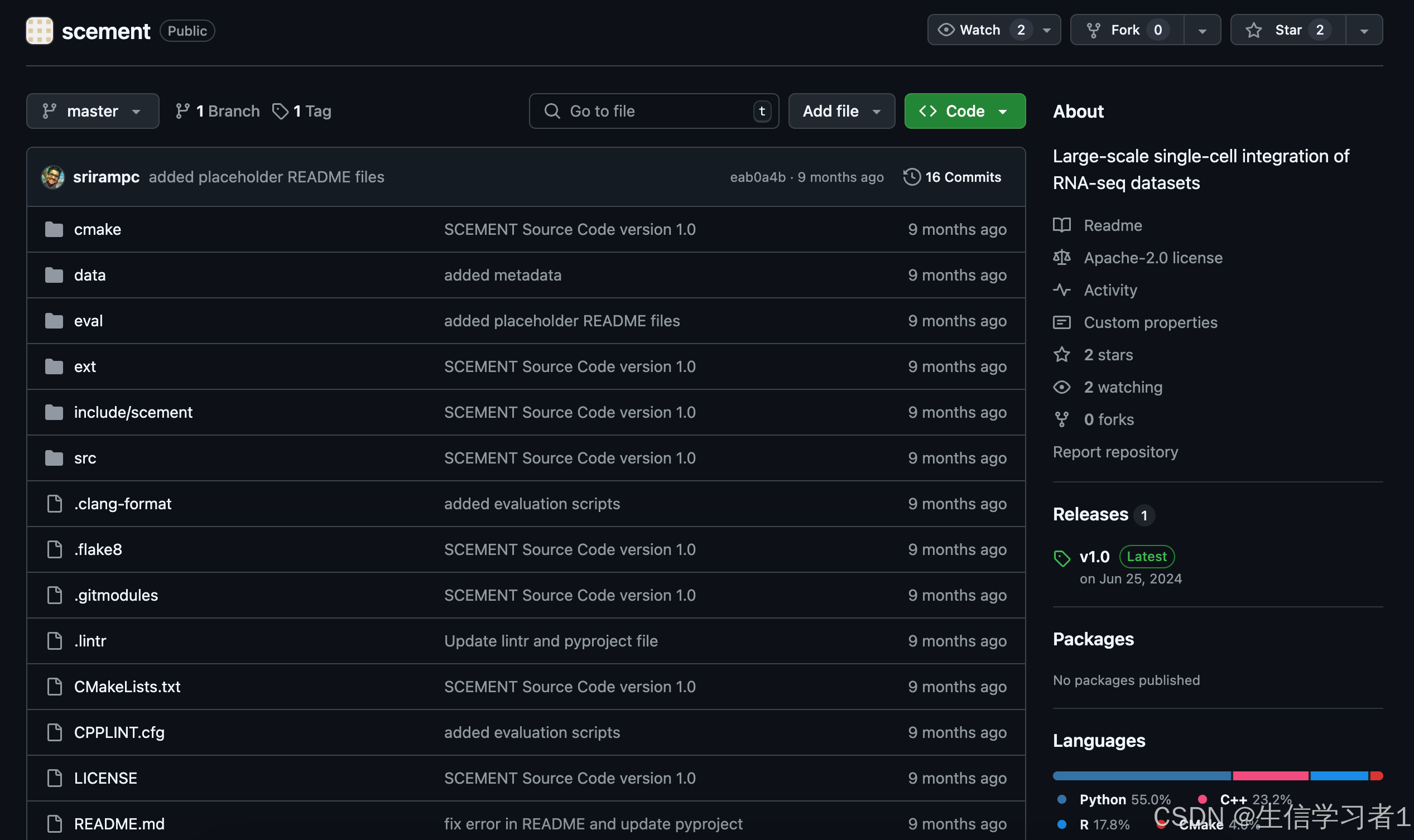
Task: Expand the master branch selector
Action: (92, 111)
